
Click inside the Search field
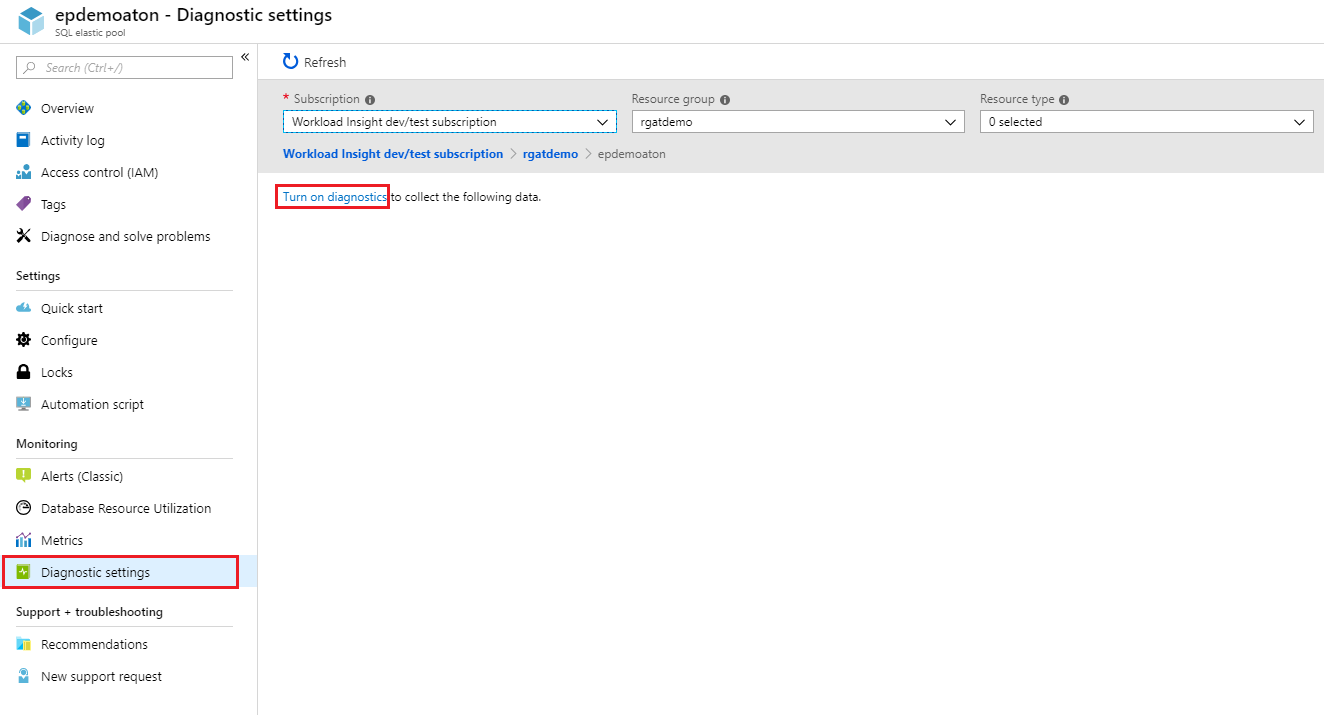coord(123,67)
